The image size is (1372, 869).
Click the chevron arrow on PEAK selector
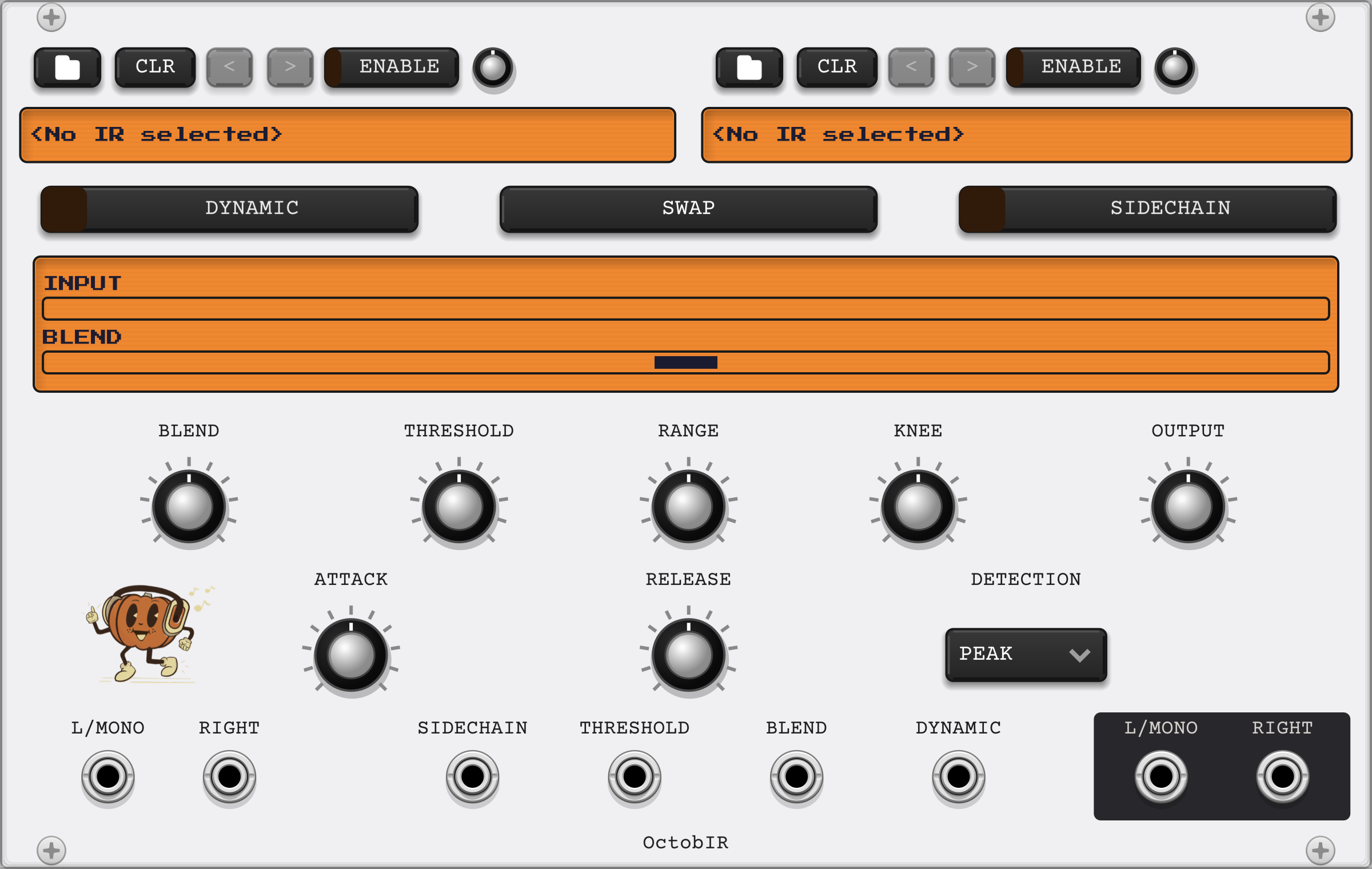(1079, 655)
